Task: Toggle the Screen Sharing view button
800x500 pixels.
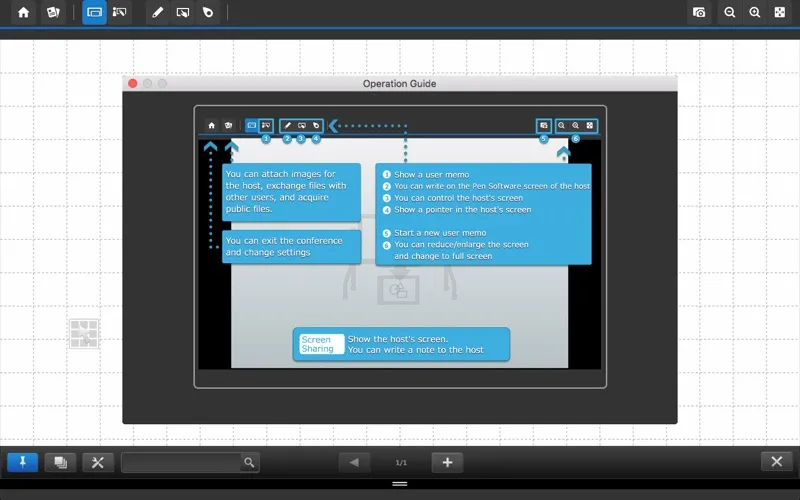Action: click(94, 13)
